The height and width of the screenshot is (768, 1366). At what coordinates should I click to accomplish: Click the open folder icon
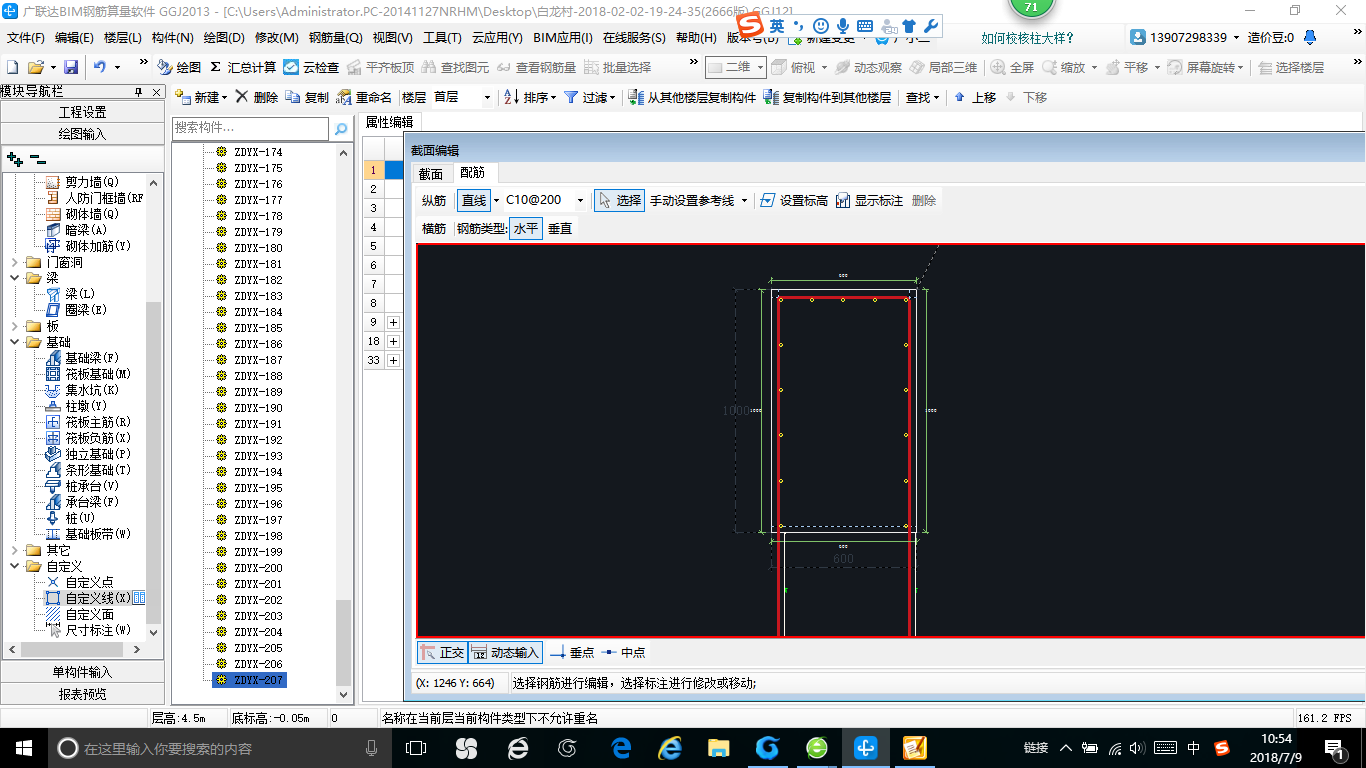[35, 67]
